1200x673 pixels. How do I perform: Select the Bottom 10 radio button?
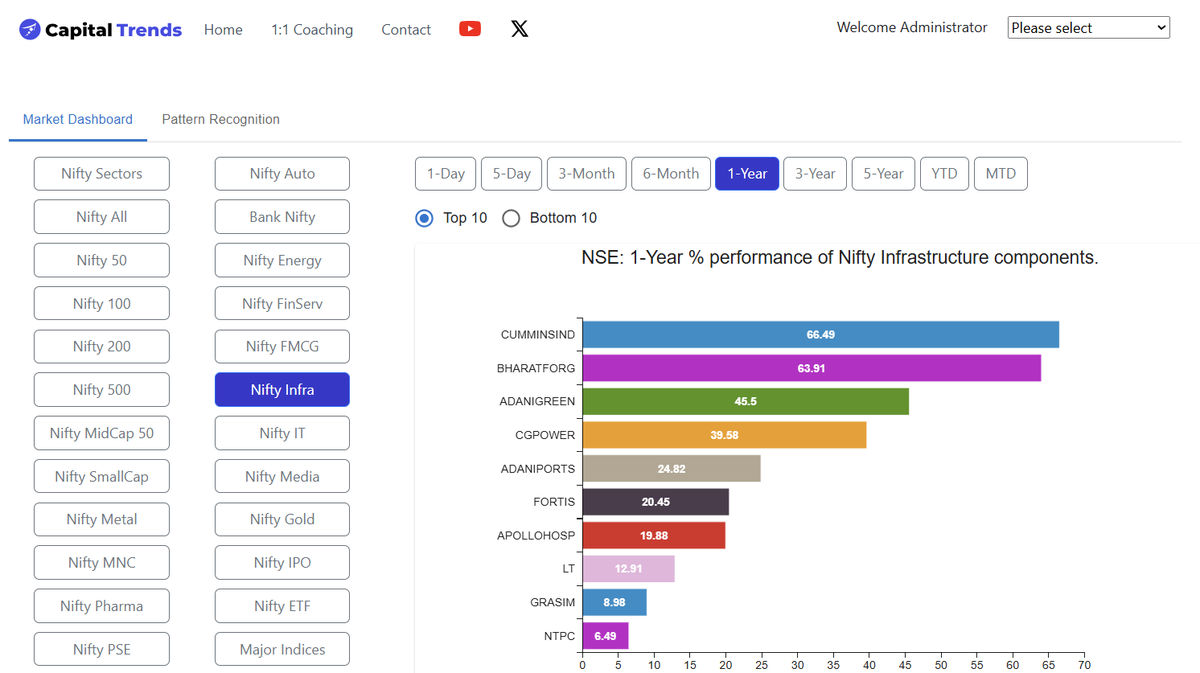(x=511, y=218)
